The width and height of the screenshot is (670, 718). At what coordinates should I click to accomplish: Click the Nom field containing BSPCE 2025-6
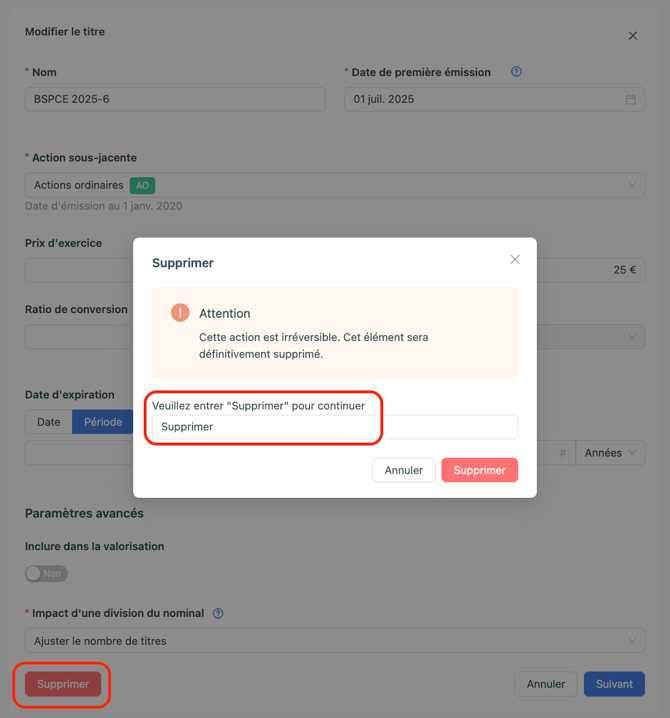coord(175,99)
